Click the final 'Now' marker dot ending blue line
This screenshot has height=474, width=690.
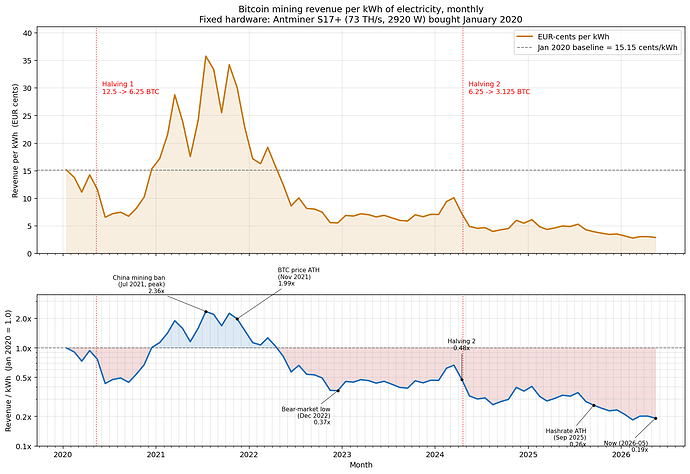[x=656, y=419]
